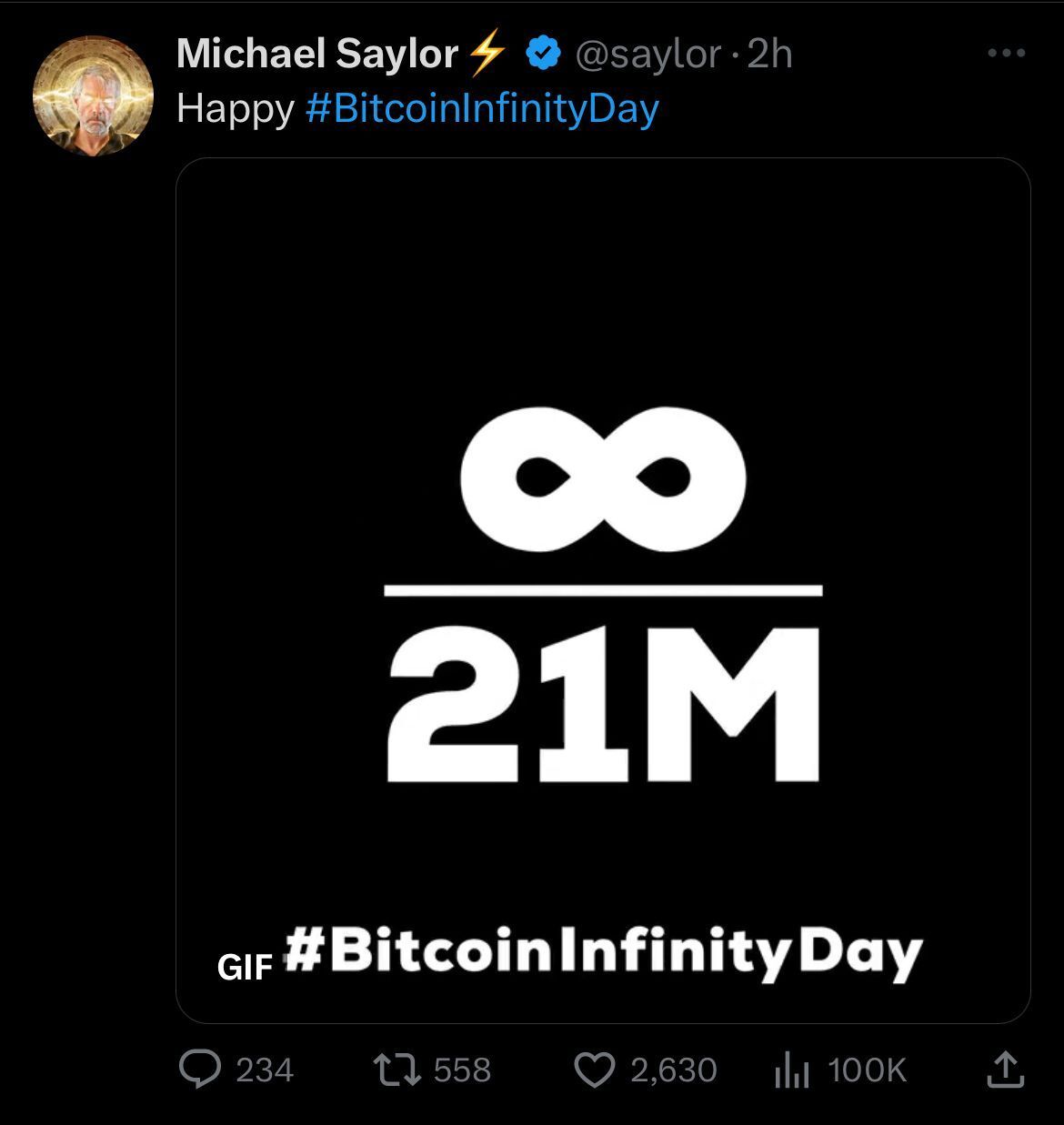1064x1125 pixels.
Task: Open the three-dot more options menu
Action: (1007, 54)
